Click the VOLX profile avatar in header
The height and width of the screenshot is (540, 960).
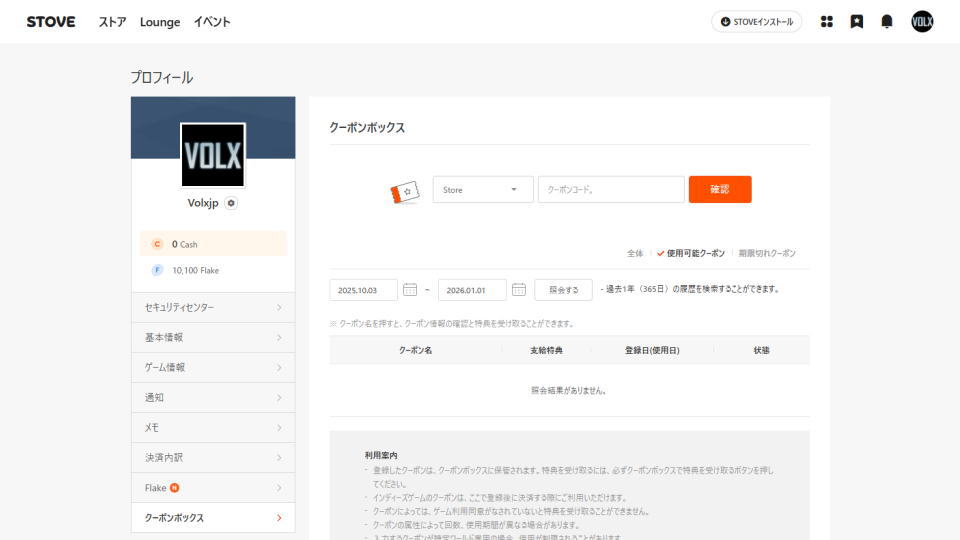(922, 22)
